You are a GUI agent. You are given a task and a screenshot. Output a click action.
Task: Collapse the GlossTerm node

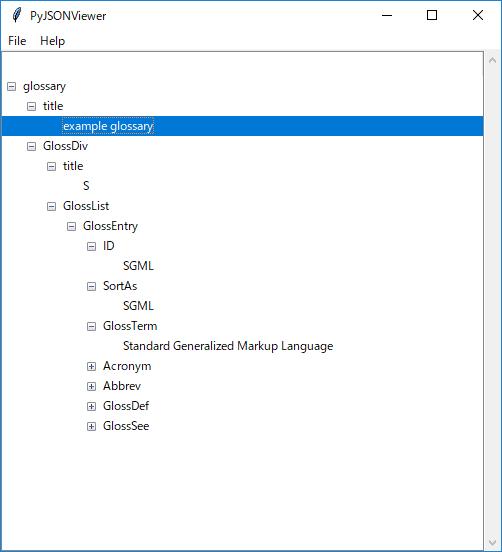coord(92,327)
